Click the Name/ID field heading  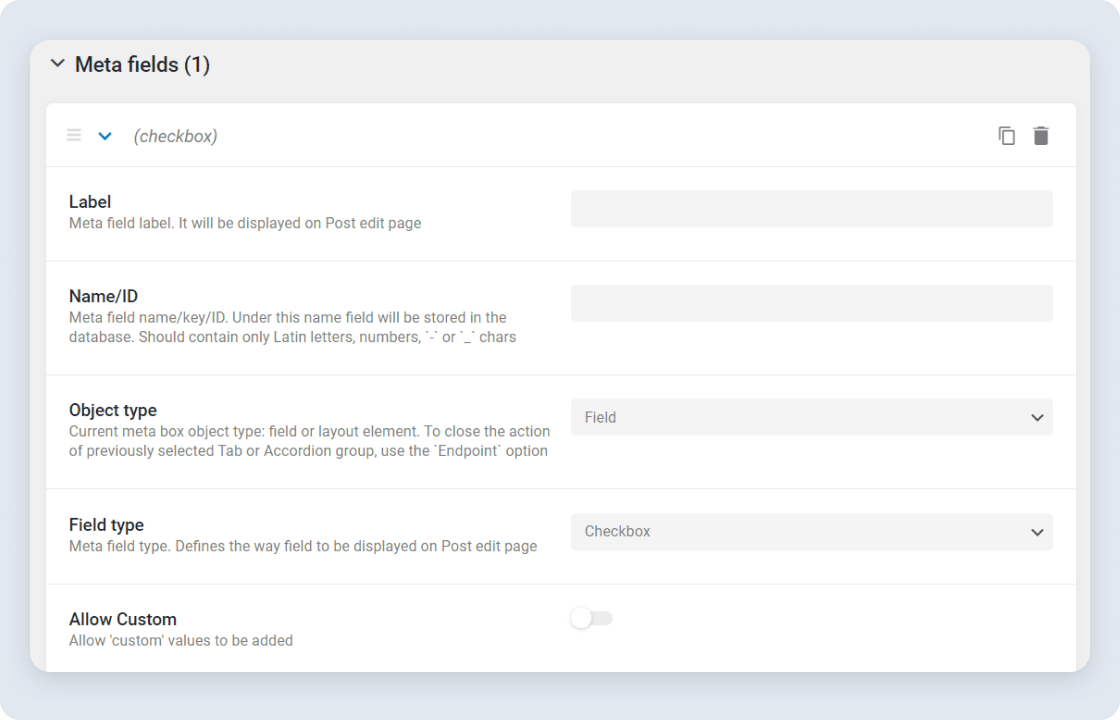104,296
